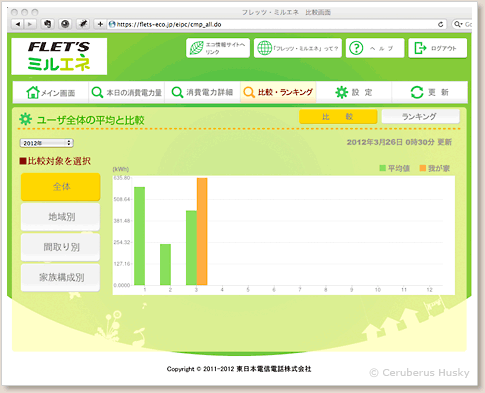Click the gear icon beside ユーザ全体の平均と比較
The height and width of the screenshot is (393, 485).
click(x=26, y=119)
